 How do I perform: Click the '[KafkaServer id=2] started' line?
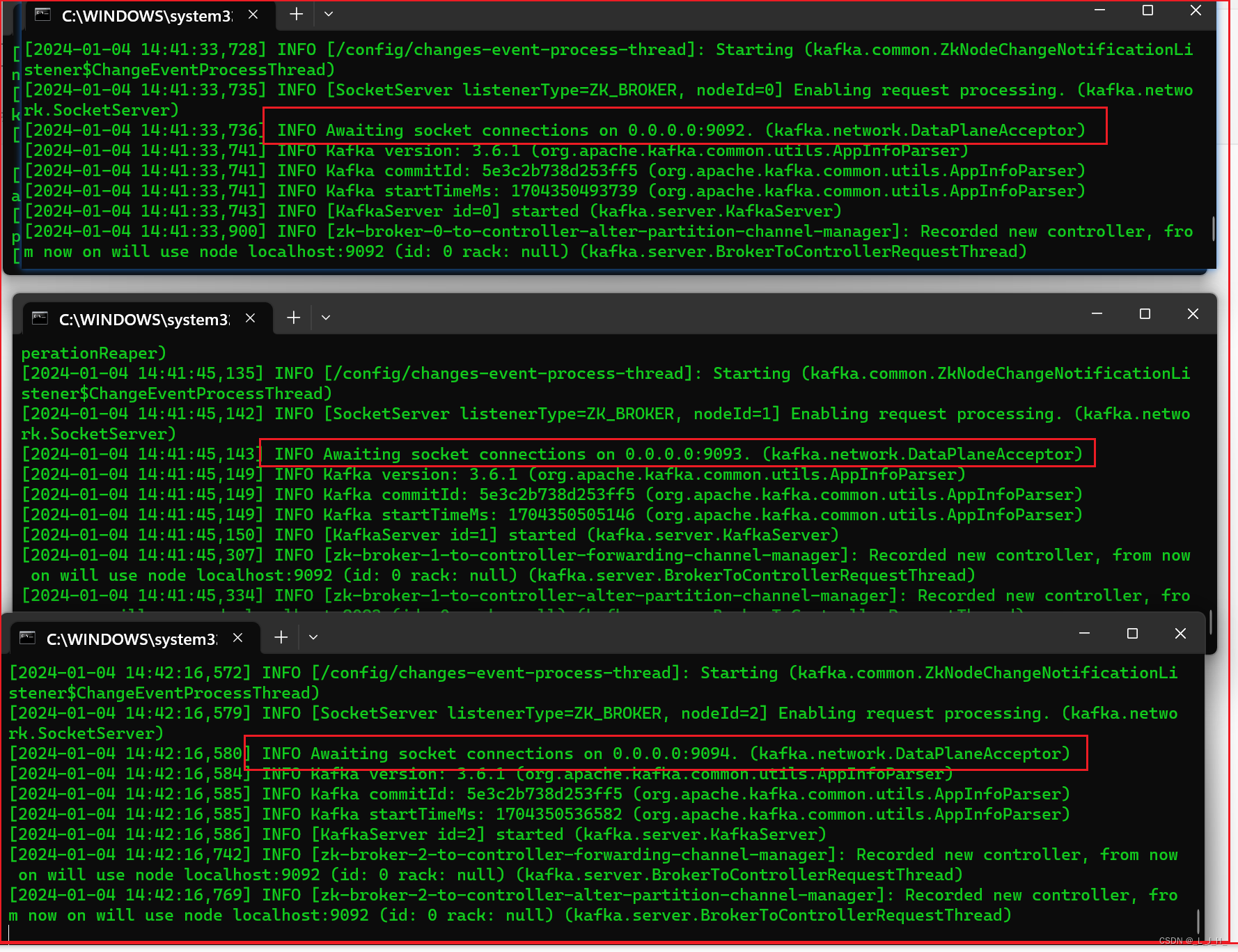pyautogui.click(x=418, y=835)
